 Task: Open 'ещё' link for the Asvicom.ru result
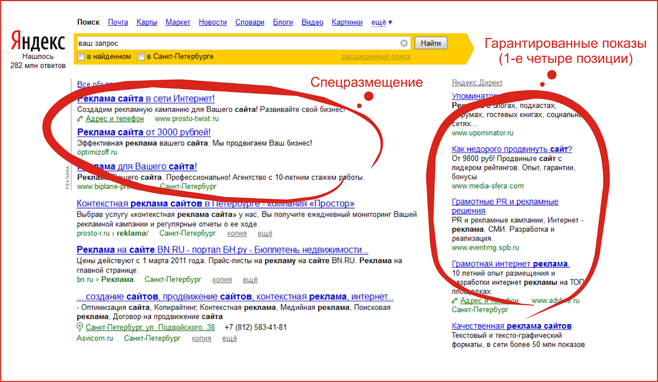tap(230, 338)
